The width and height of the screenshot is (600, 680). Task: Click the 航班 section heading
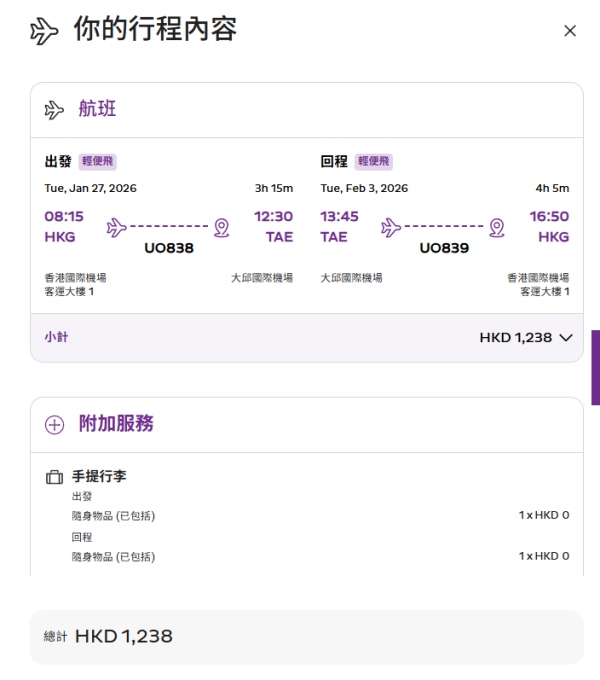click(x=97, y=108)
